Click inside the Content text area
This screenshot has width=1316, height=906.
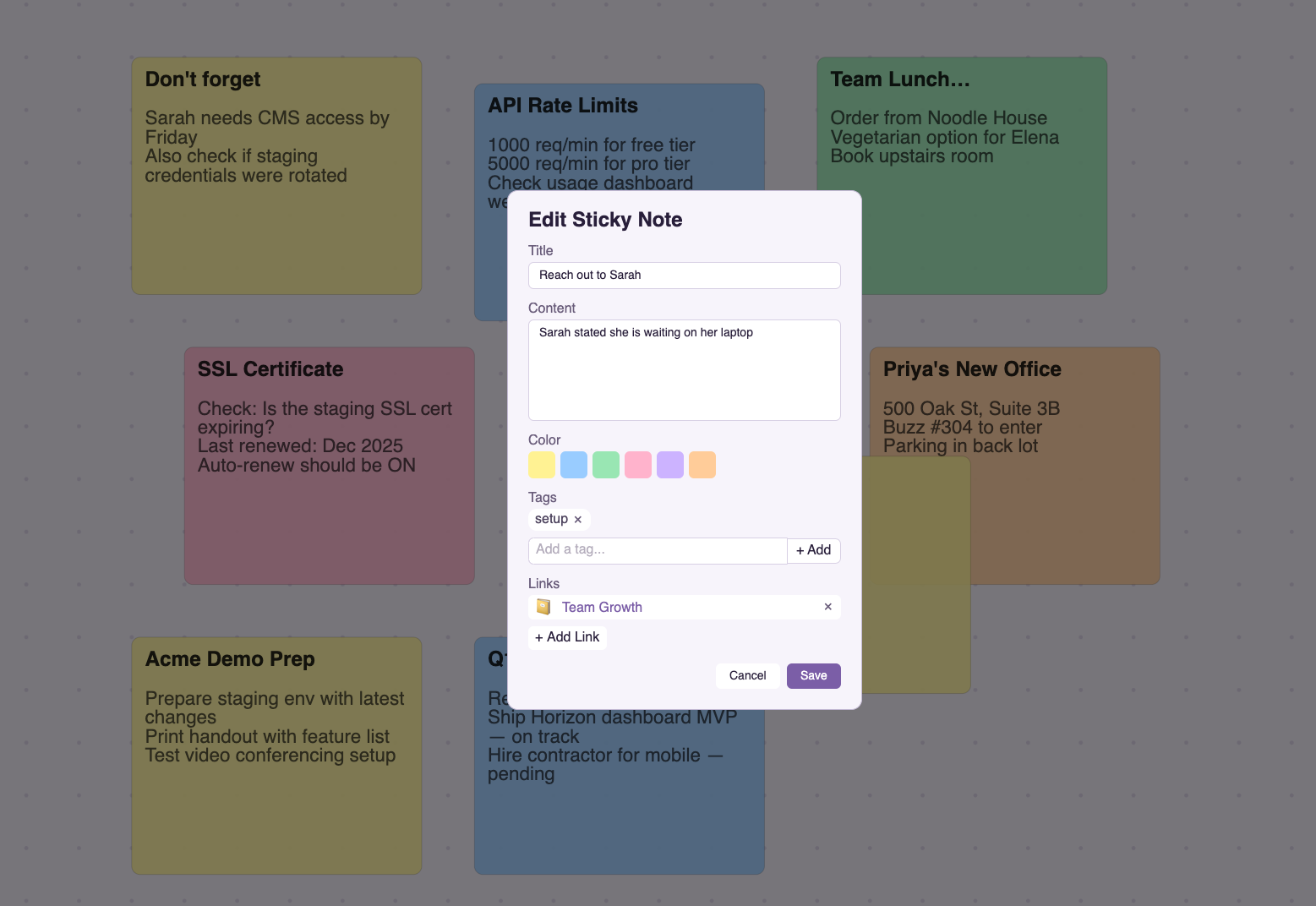pos(684,370)
